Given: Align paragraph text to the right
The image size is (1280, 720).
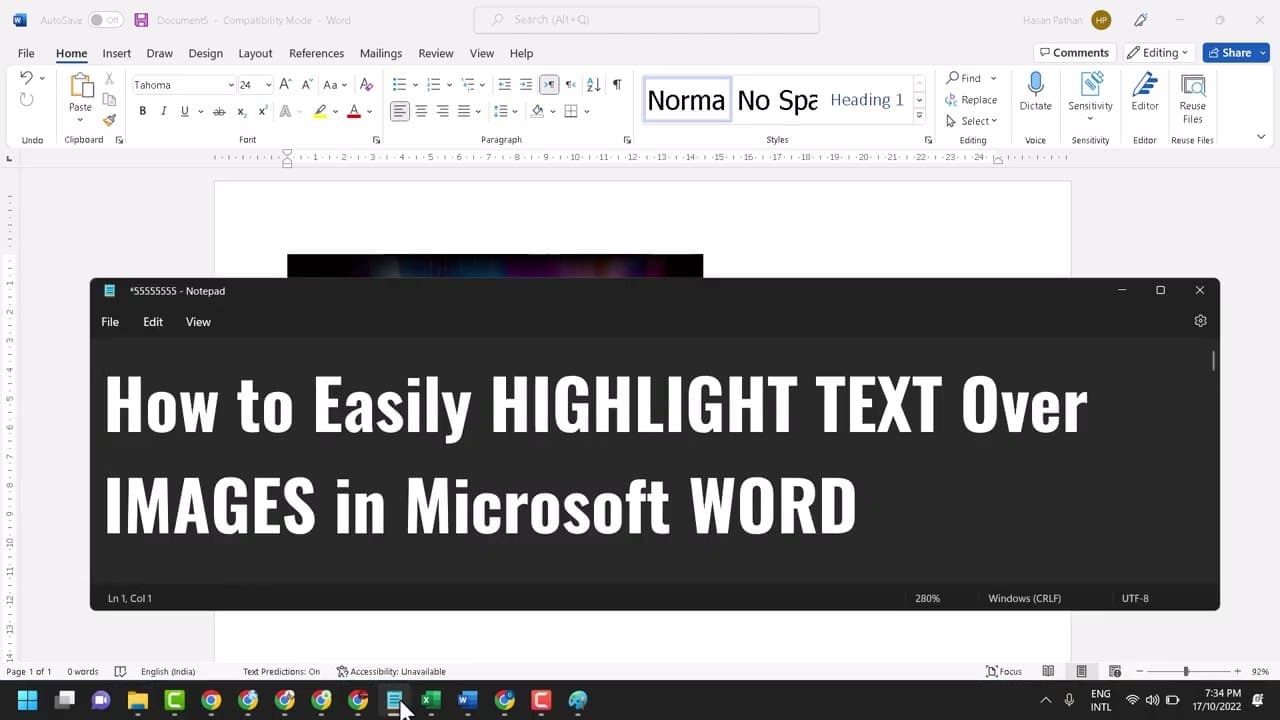Looking at the screenshot, I should tap(442, 111).
